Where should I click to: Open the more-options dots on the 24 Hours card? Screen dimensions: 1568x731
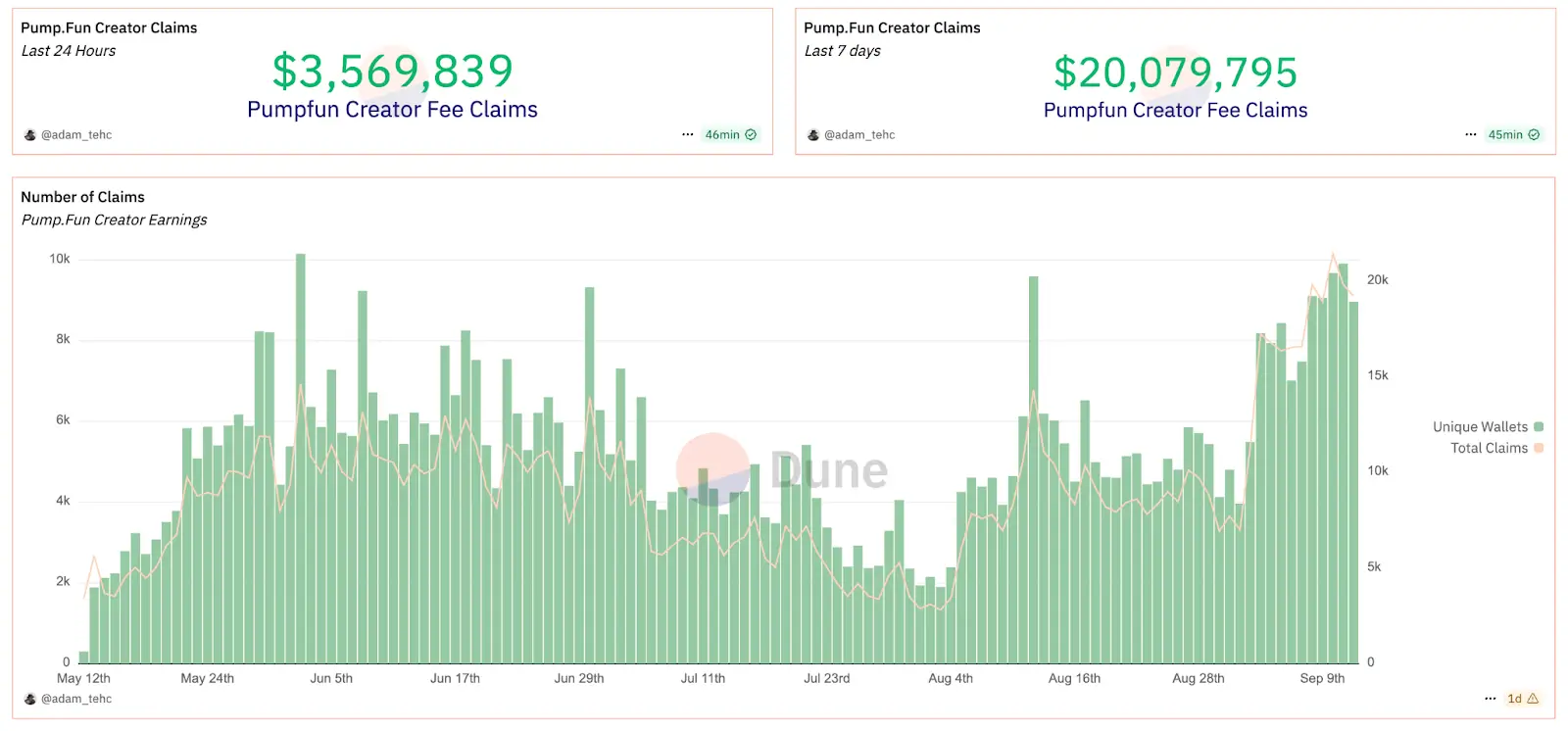(x=688, y=135)
